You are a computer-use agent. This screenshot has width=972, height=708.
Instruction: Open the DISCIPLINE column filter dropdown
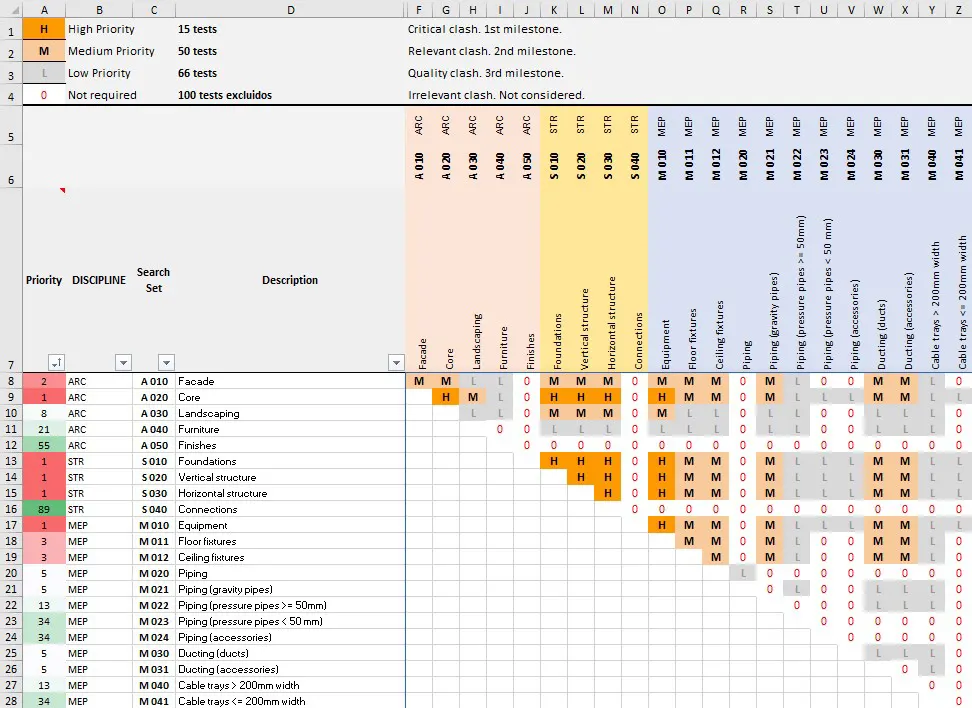(x=123, y=363)
